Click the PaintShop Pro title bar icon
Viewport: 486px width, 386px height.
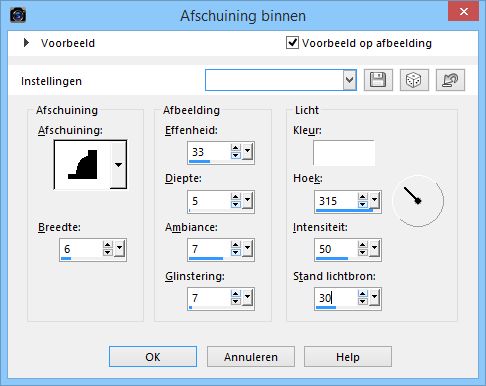tap(18, 15)
